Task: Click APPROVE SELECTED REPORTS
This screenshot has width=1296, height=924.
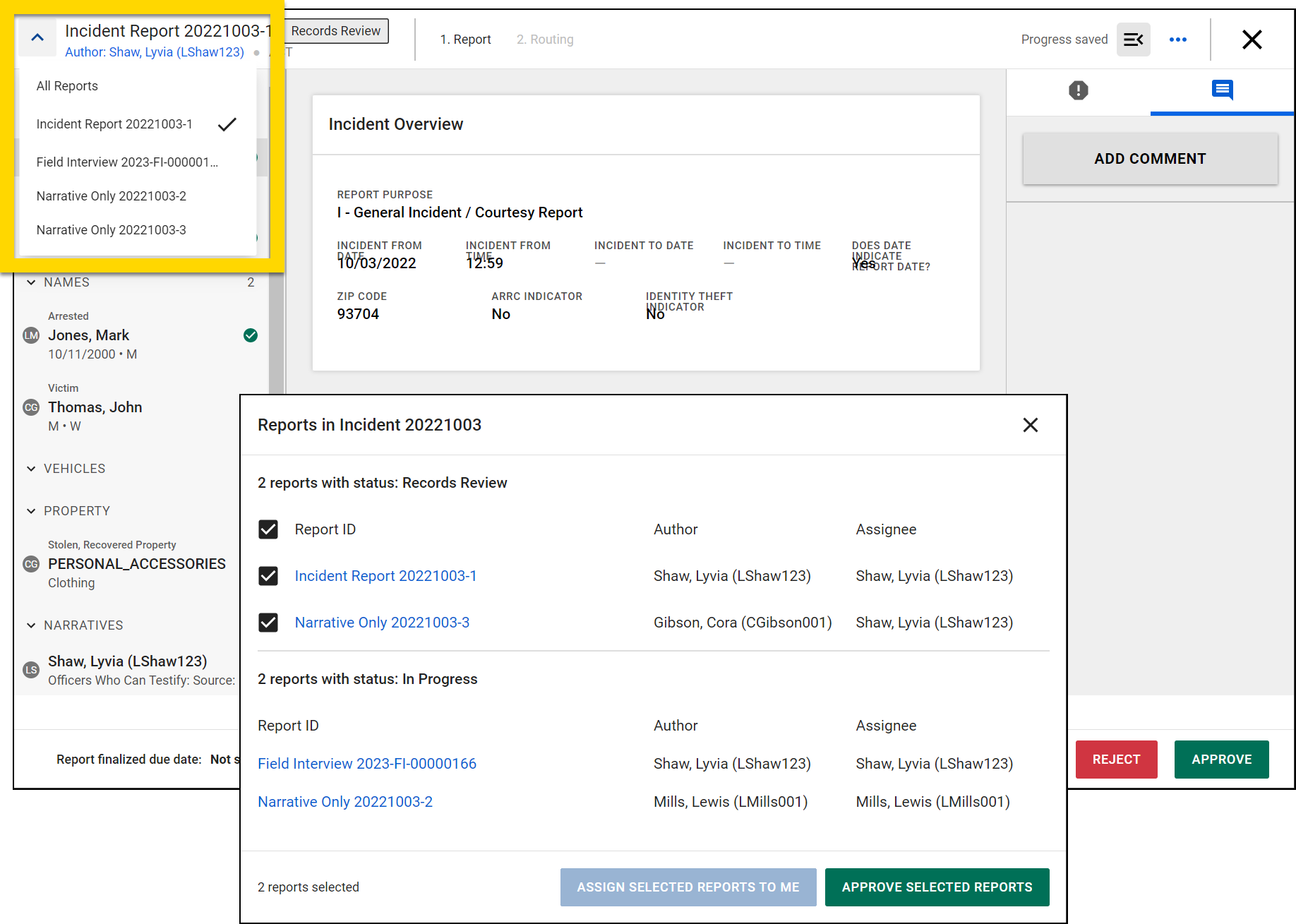Action: coord(937,887)
